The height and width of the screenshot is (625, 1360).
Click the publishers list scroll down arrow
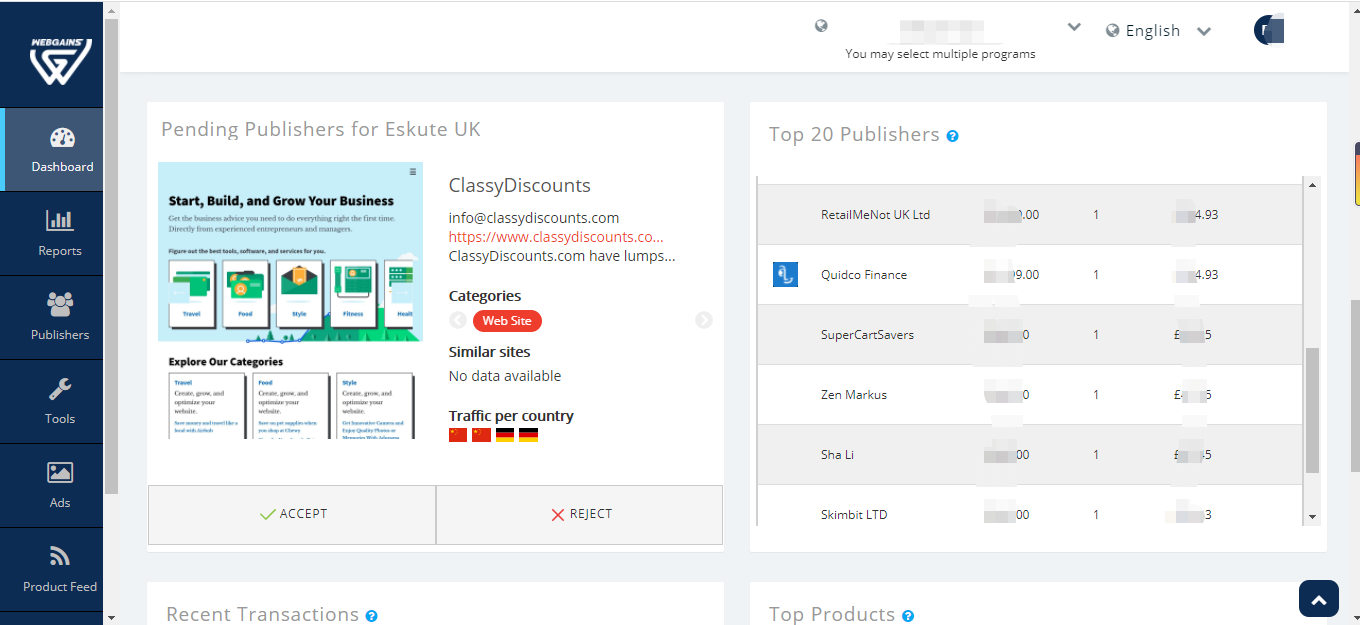[1313, 517]
